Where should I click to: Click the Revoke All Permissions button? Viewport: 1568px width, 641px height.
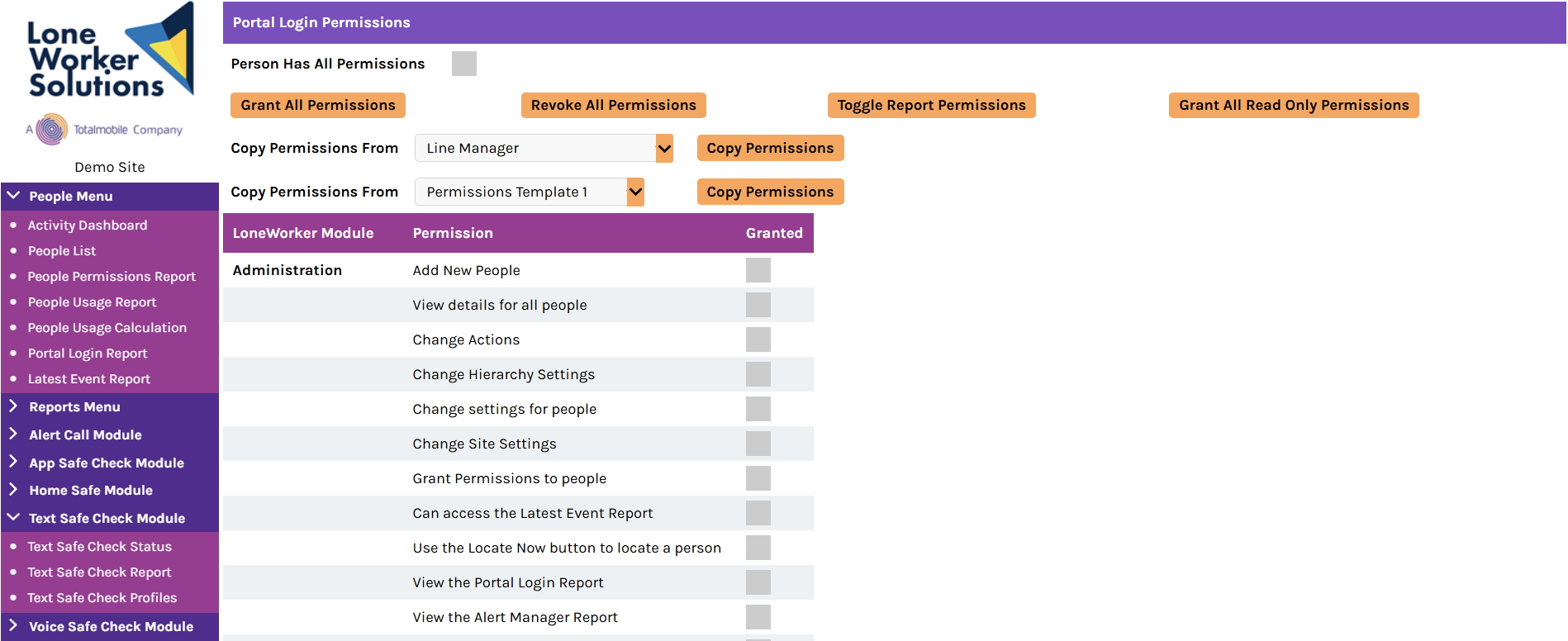click(614, 105)
